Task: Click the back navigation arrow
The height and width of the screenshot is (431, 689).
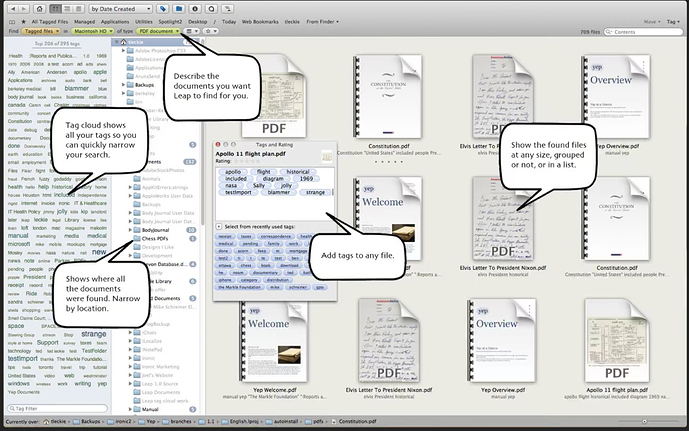Action: point(13,9)
